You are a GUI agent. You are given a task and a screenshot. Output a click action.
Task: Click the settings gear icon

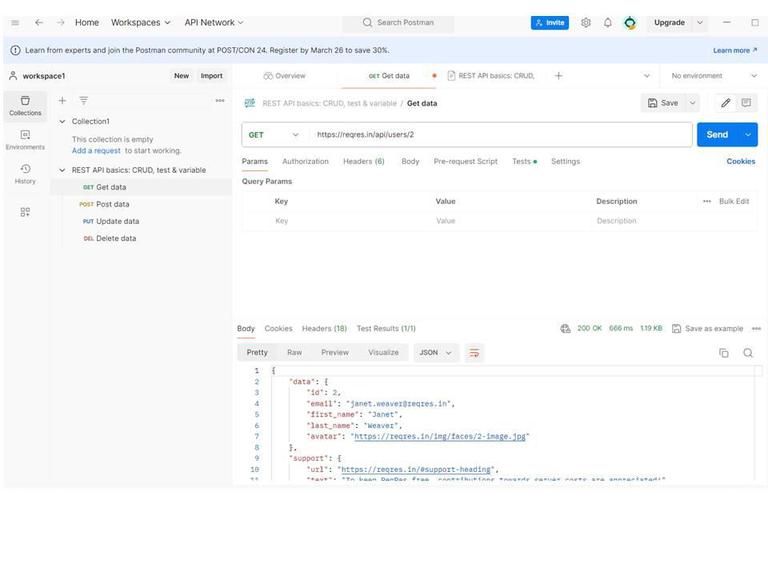(586, 22)
